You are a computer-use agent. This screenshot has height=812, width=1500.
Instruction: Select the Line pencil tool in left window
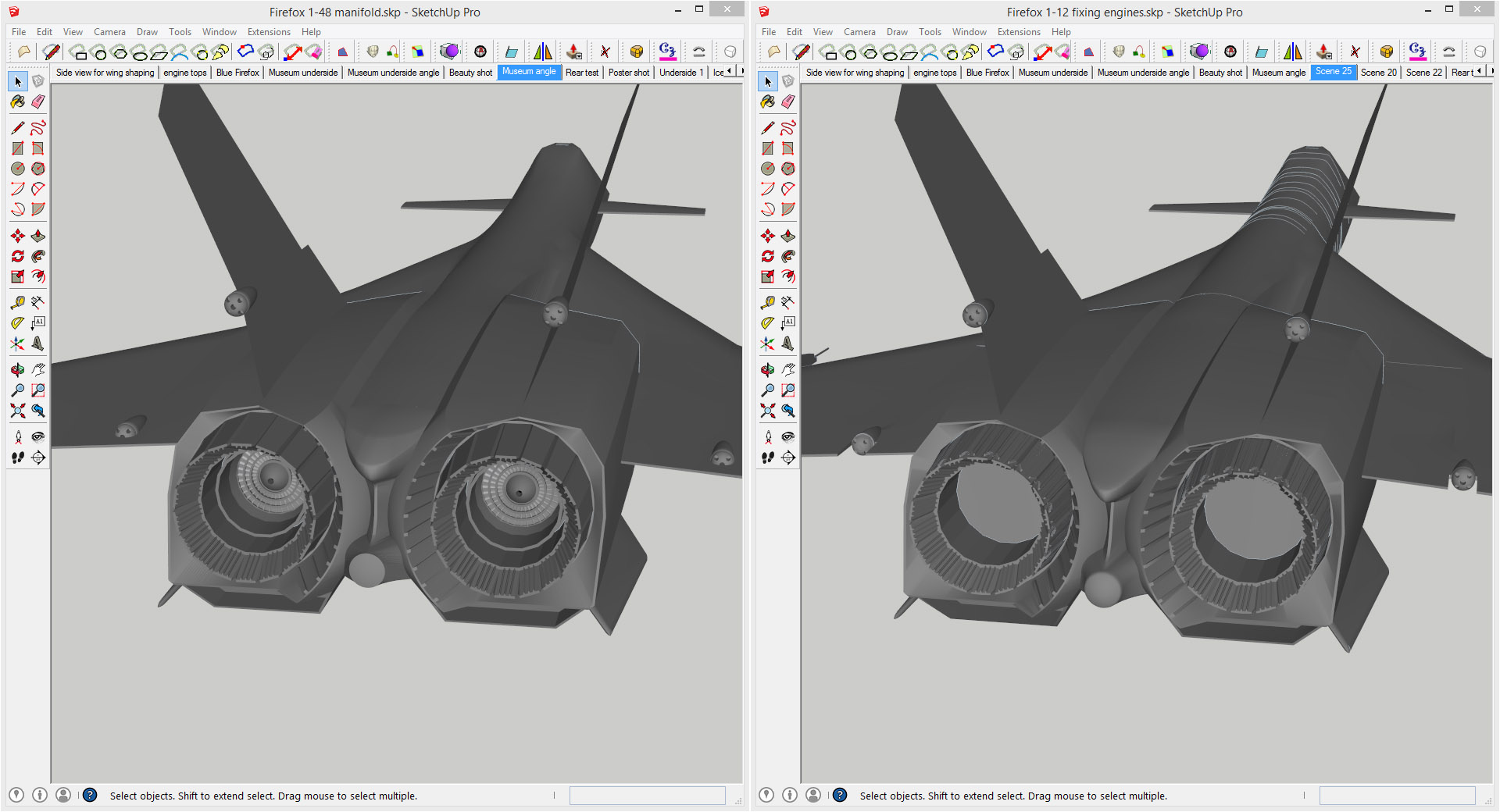[x=18, y=127]
